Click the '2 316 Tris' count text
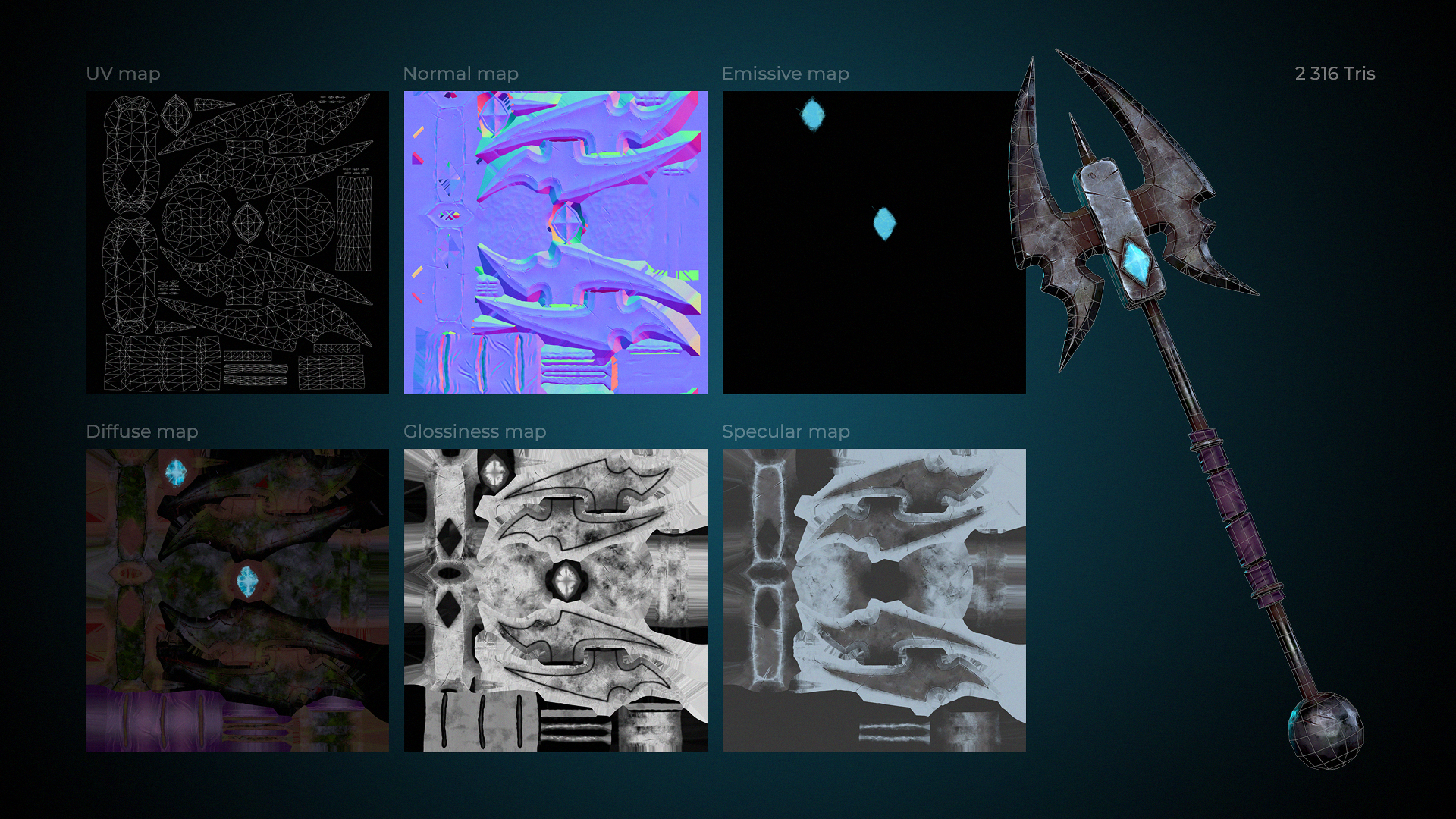The width and height of the screenshot is (1456, 819). tap(1335, 74)
